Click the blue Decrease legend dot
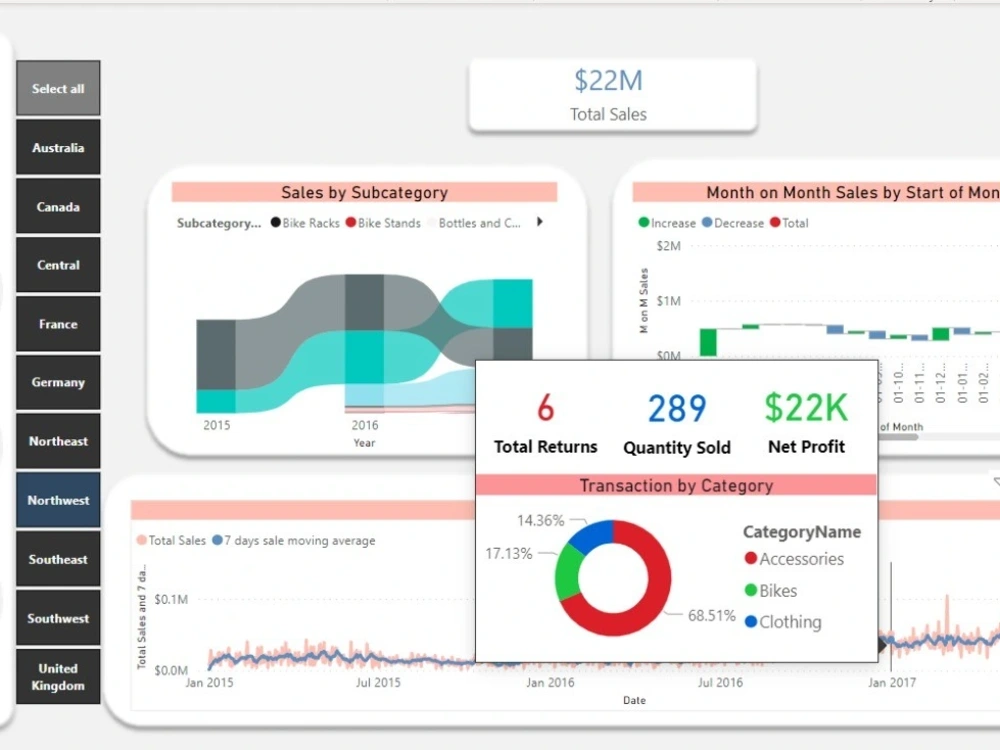The width and height of the screenshot is (1000, 750). point(705,223)
